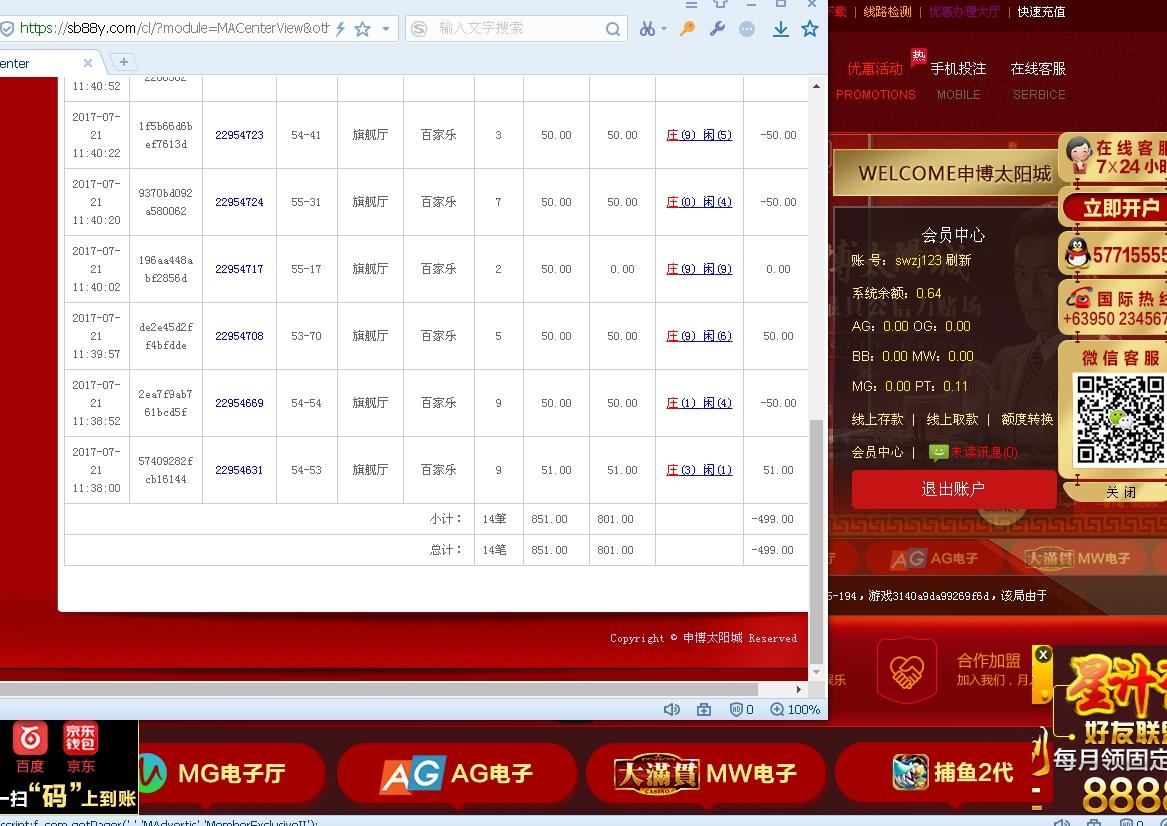Open the 100% page zoom control

point(795,709)
